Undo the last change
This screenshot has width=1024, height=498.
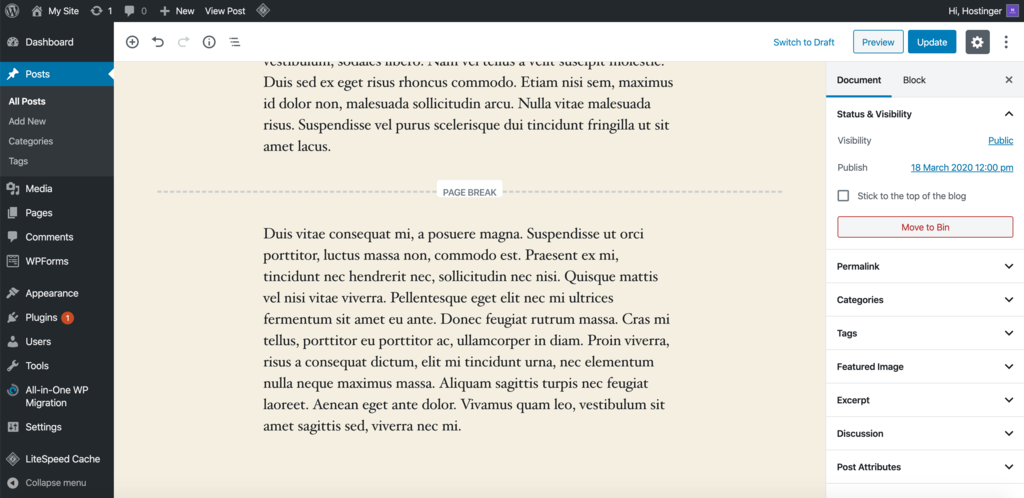point(158,42)
